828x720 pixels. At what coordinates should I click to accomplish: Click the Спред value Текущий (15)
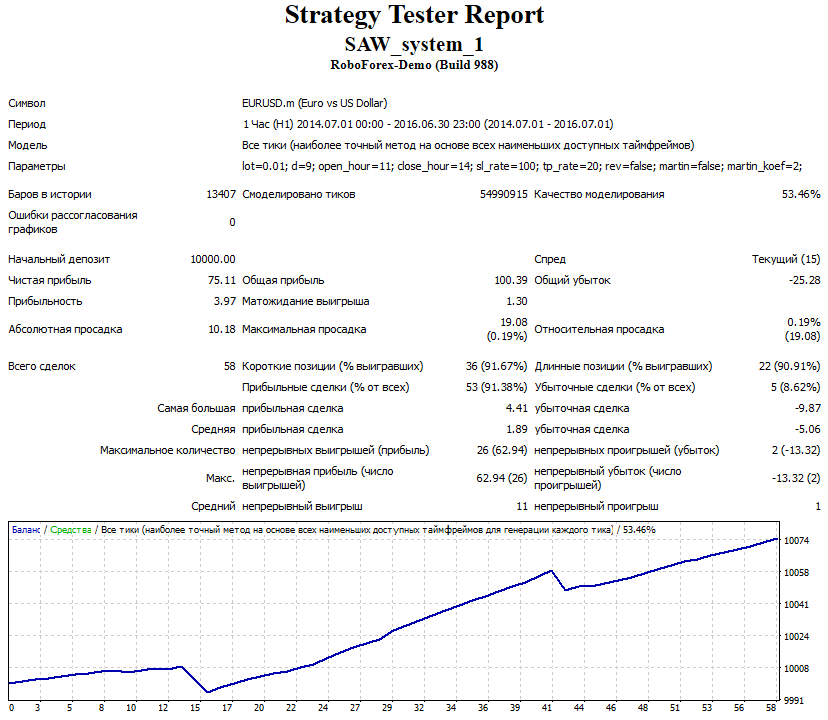[789, 258]
